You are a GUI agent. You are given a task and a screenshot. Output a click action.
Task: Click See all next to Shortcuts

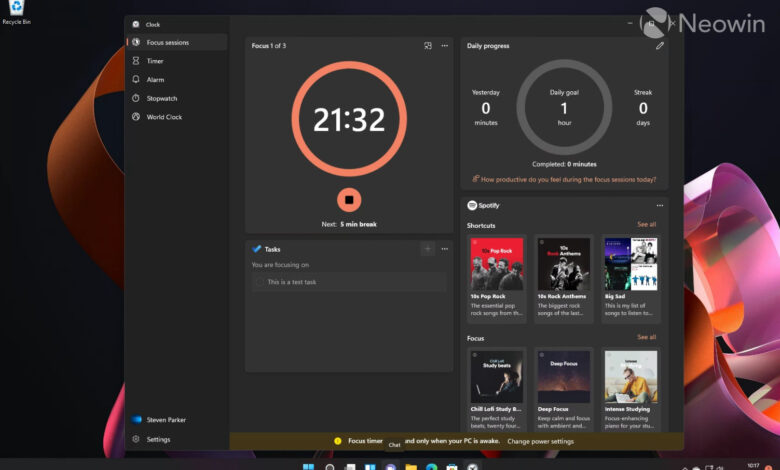(647, 224)
